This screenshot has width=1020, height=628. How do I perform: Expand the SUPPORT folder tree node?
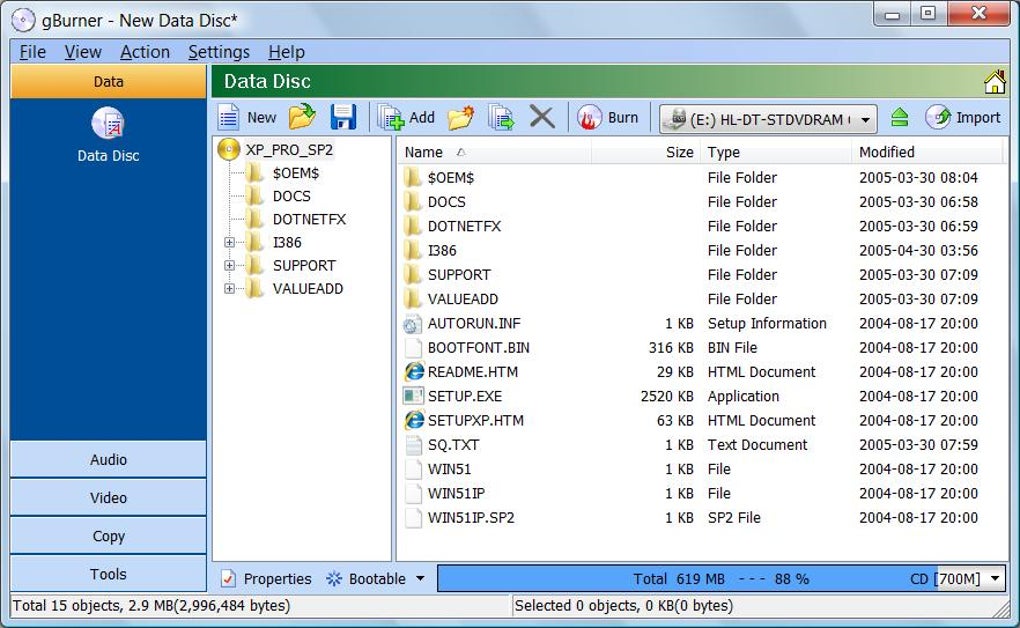[229, 266]
